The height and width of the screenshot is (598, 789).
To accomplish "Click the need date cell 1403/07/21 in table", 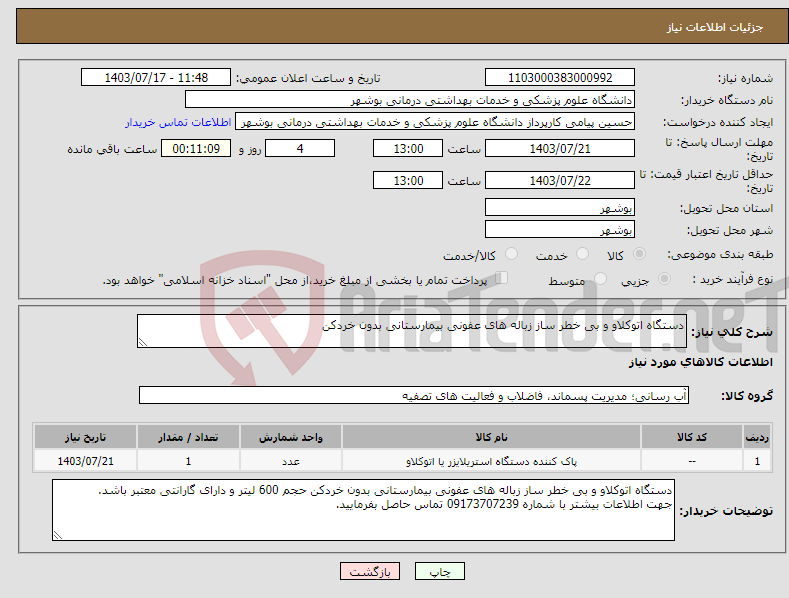I will coord(86,461).
